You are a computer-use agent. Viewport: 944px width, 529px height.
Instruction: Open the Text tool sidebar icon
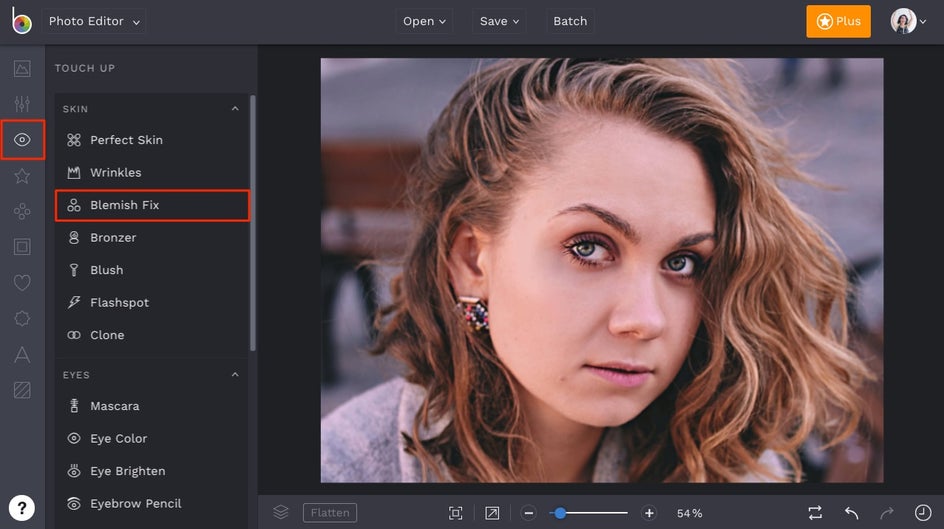(22, 355)
